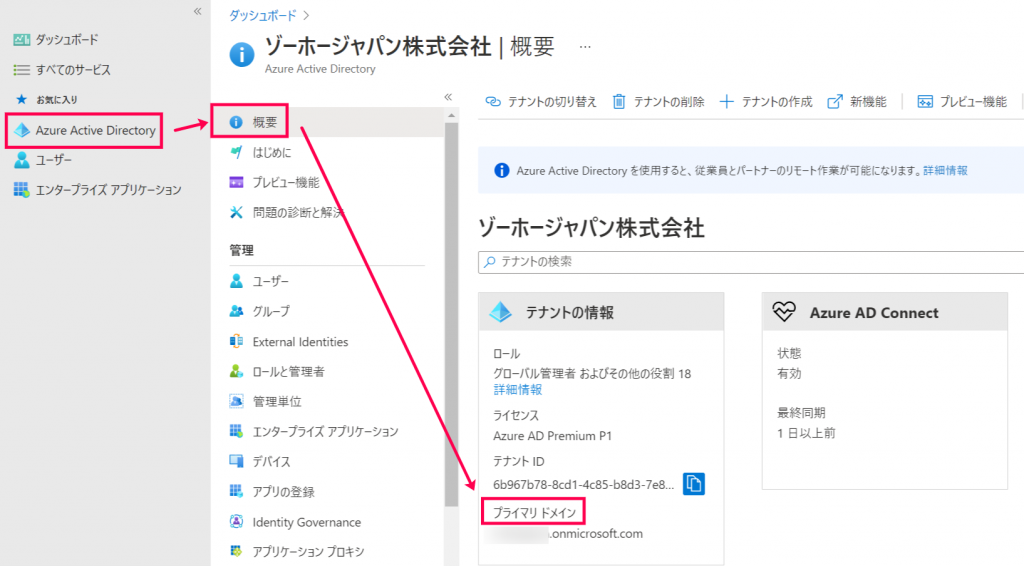Open エンタープライズ アプリケーション in the favorites sidebar
Viewport: 1024px width, 566px height.
pos(108,190)
